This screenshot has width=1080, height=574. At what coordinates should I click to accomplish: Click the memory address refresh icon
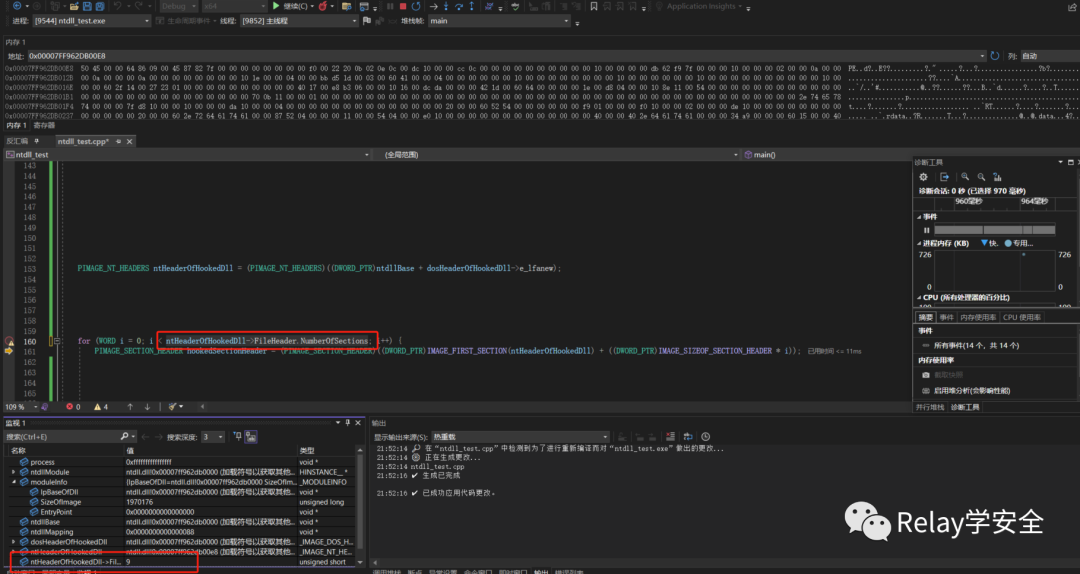coord(995,56)
